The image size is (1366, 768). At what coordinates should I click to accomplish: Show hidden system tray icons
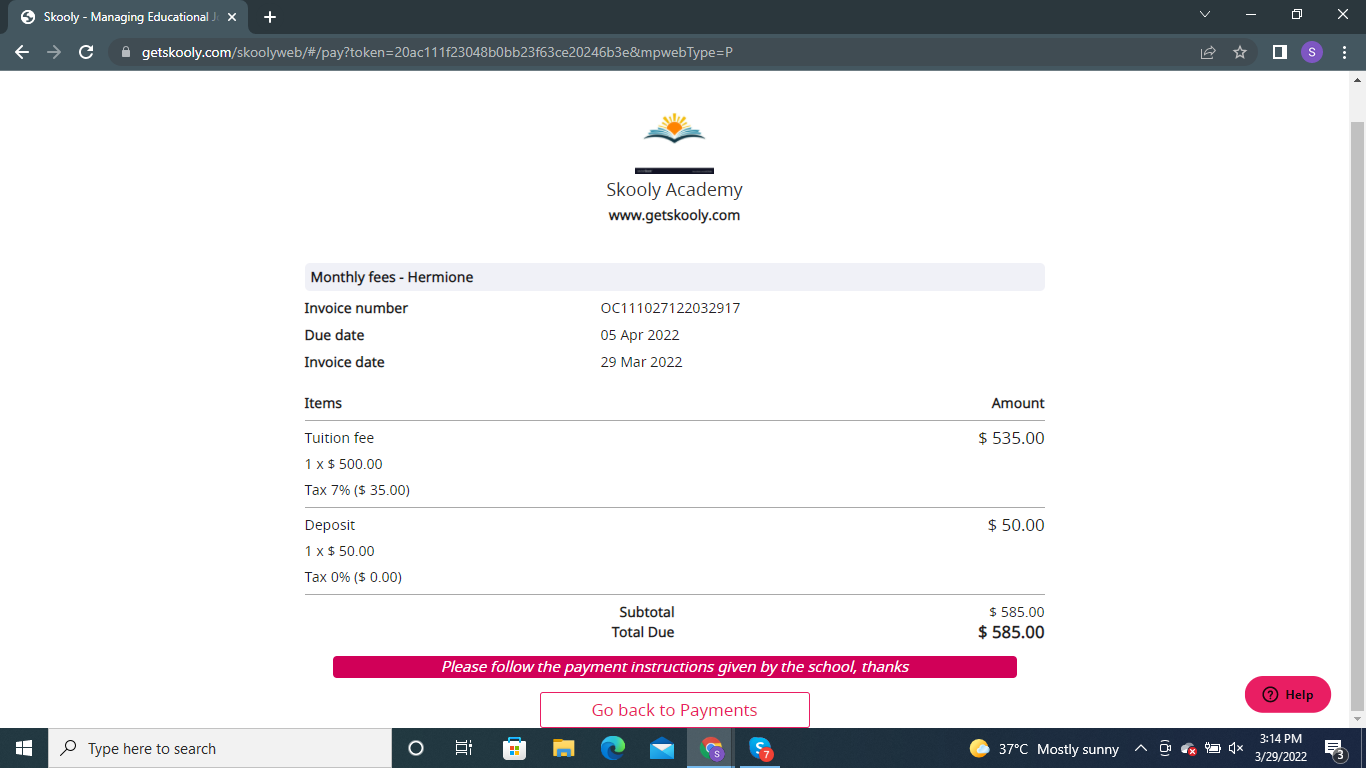click(x=1141, y=748)
